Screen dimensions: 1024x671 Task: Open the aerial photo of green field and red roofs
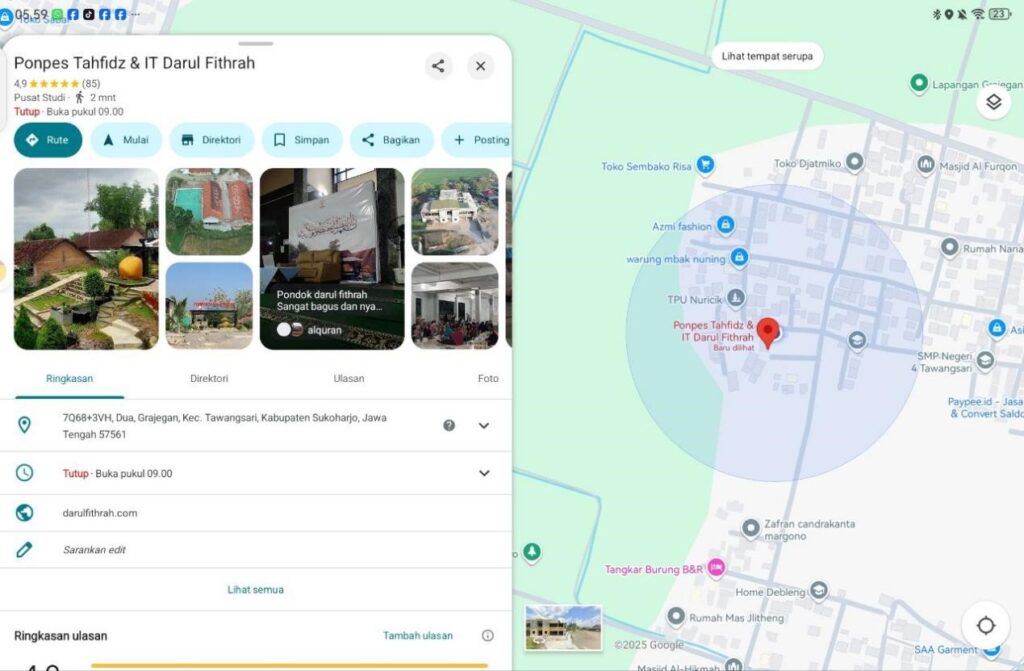[x=209, y=212]
